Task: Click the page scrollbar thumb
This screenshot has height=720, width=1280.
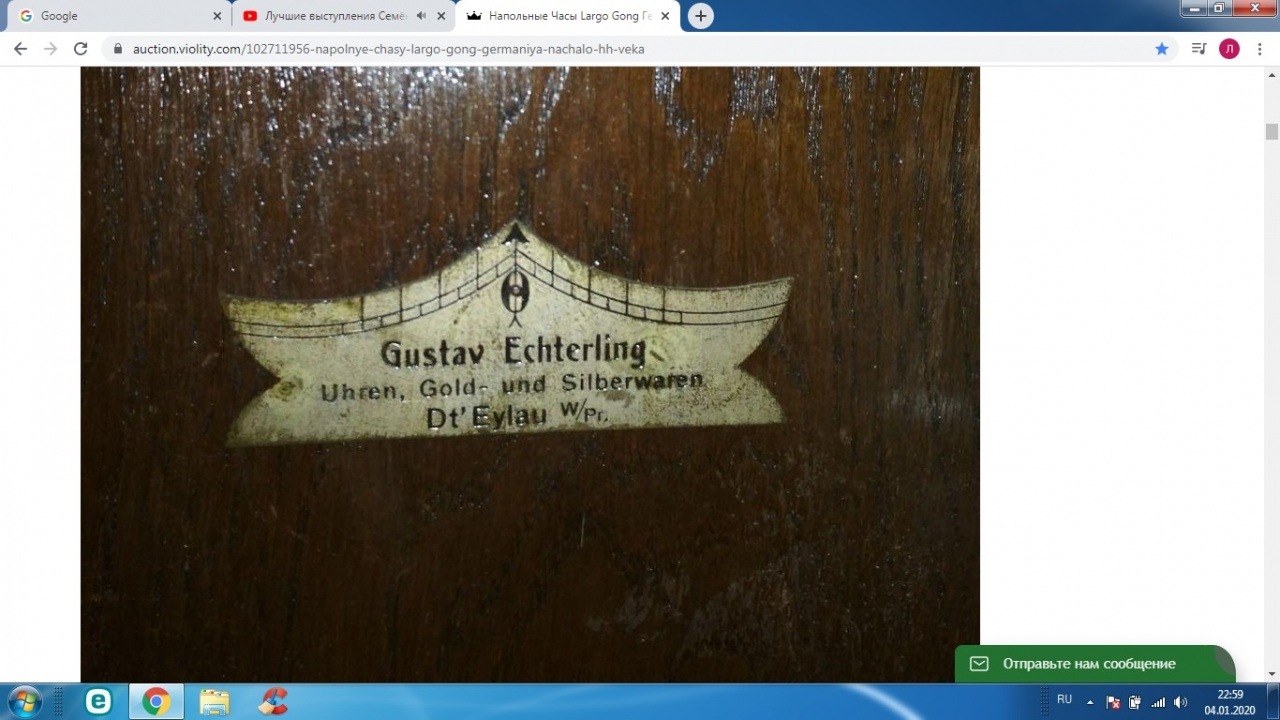Action: click(1272, 132)
